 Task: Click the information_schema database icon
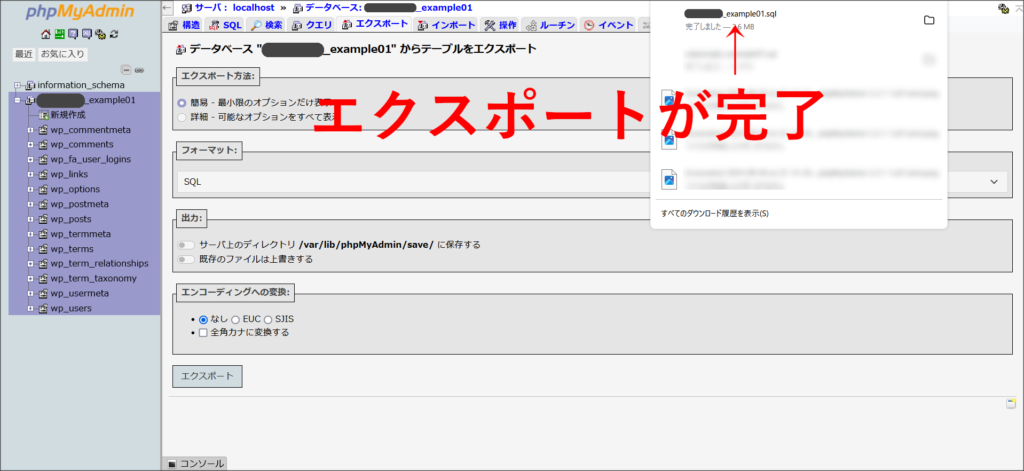[x=30, y=85]
